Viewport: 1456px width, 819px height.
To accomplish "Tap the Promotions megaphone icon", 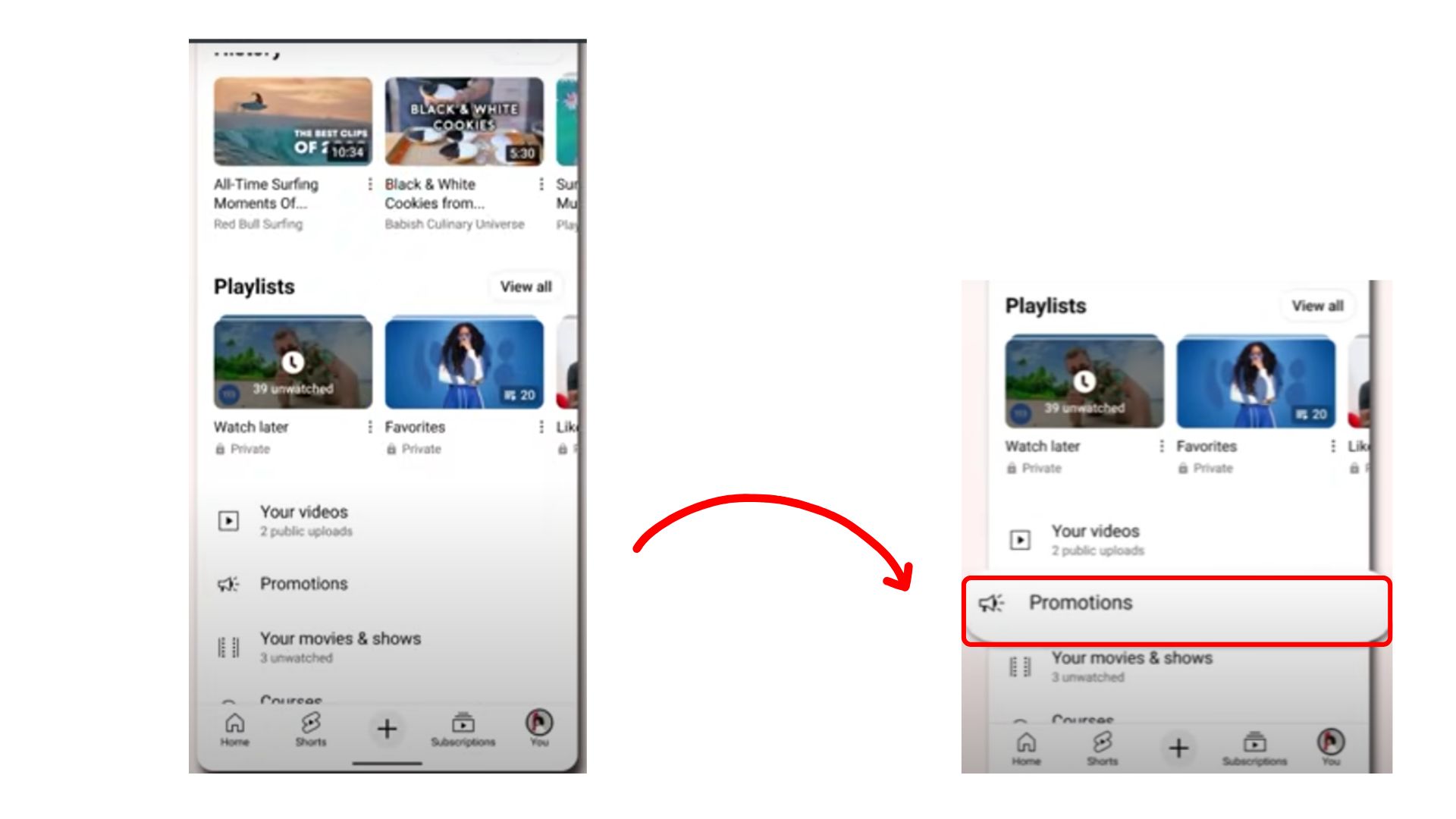I will [227, 584].
